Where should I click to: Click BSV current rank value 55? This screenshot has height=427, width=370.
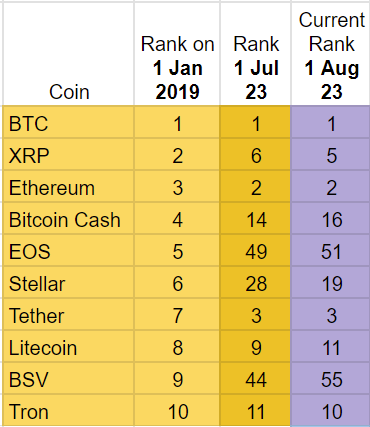point(331,378)
